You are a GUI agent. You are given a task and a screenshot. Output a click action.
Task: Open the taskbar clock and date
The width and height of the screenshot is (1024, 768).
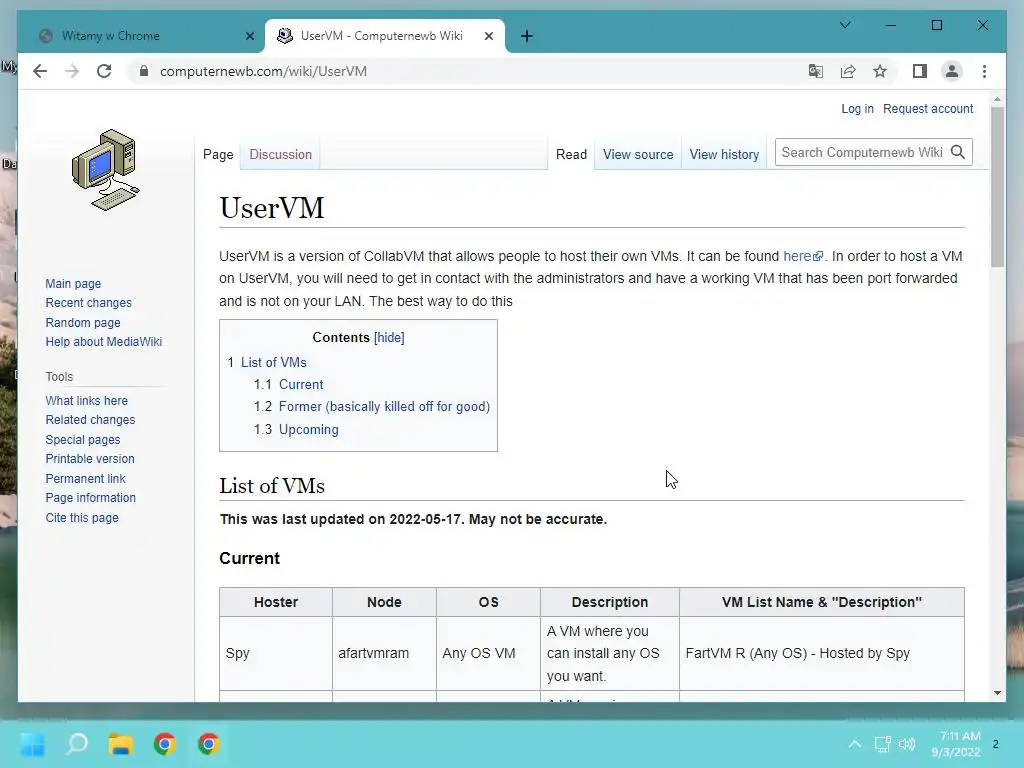pyautogui.click(x=956, y=744)
